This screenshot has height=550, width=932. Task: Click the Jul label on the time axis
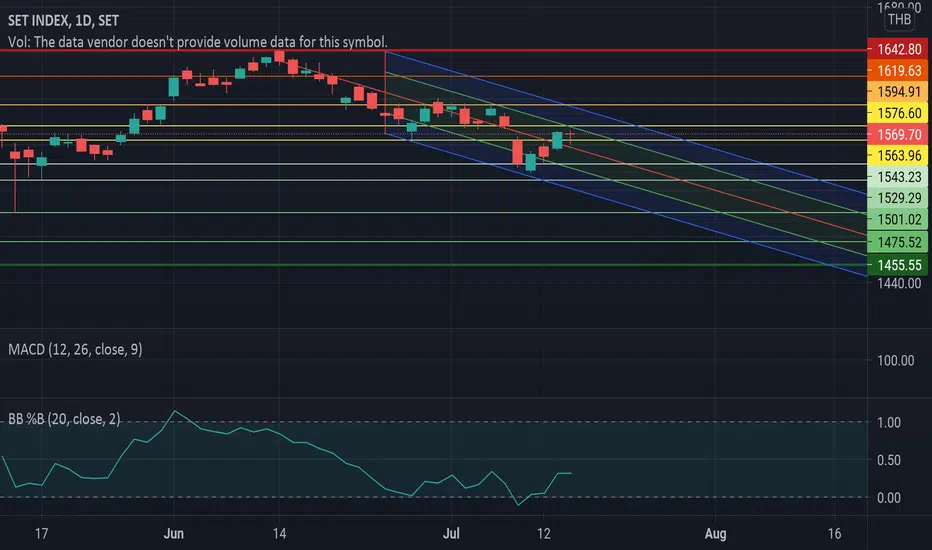451,533
